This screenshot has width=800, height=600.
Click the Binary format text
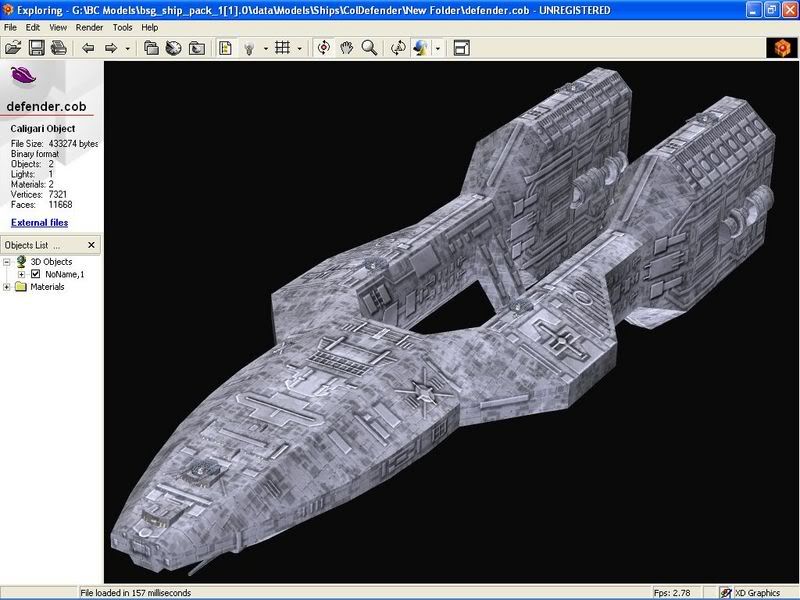pyautogui.click(x=35, y=154)
